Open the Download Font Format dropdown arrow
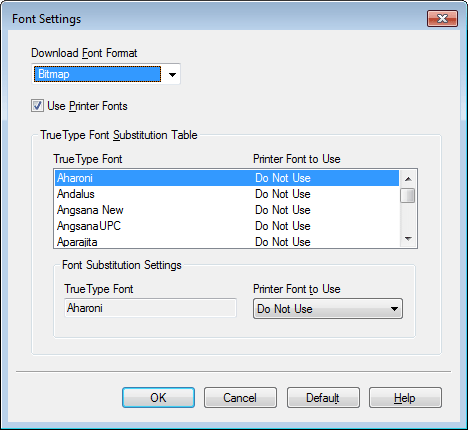This screenshot has width=468, height=430. (172, 74)
